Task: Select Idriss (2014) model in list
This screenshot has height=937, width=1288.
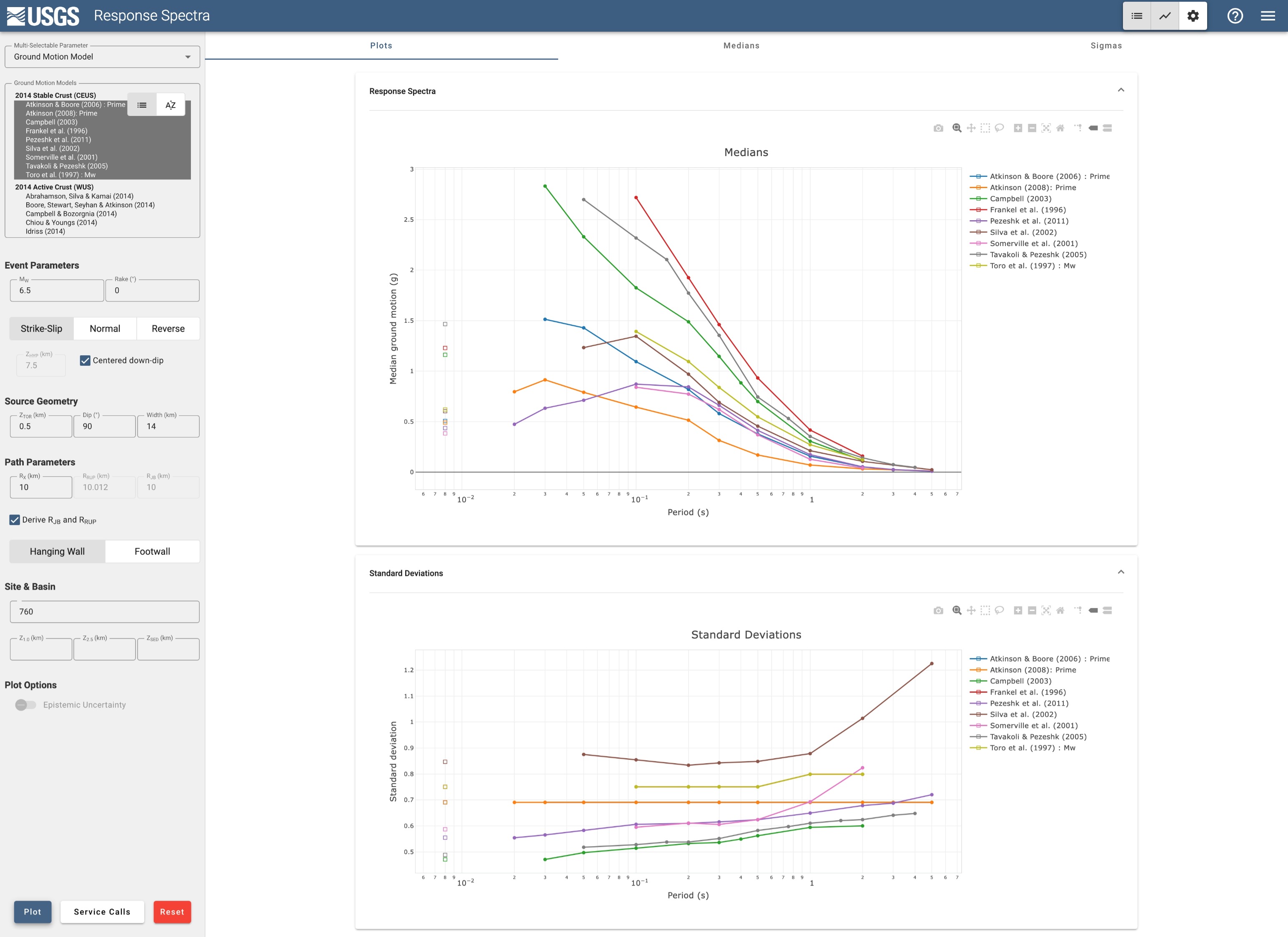Action: pos(45,231)
